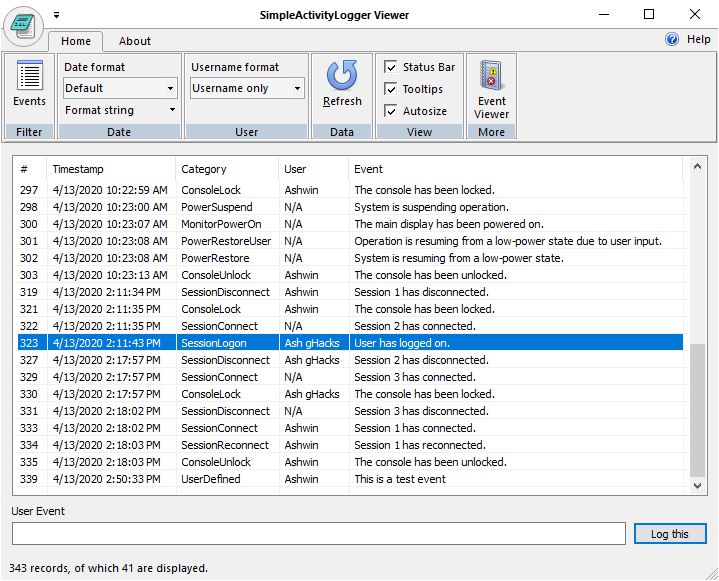
Task: Uncheck the Autosize option
Action: click(391, 111)
